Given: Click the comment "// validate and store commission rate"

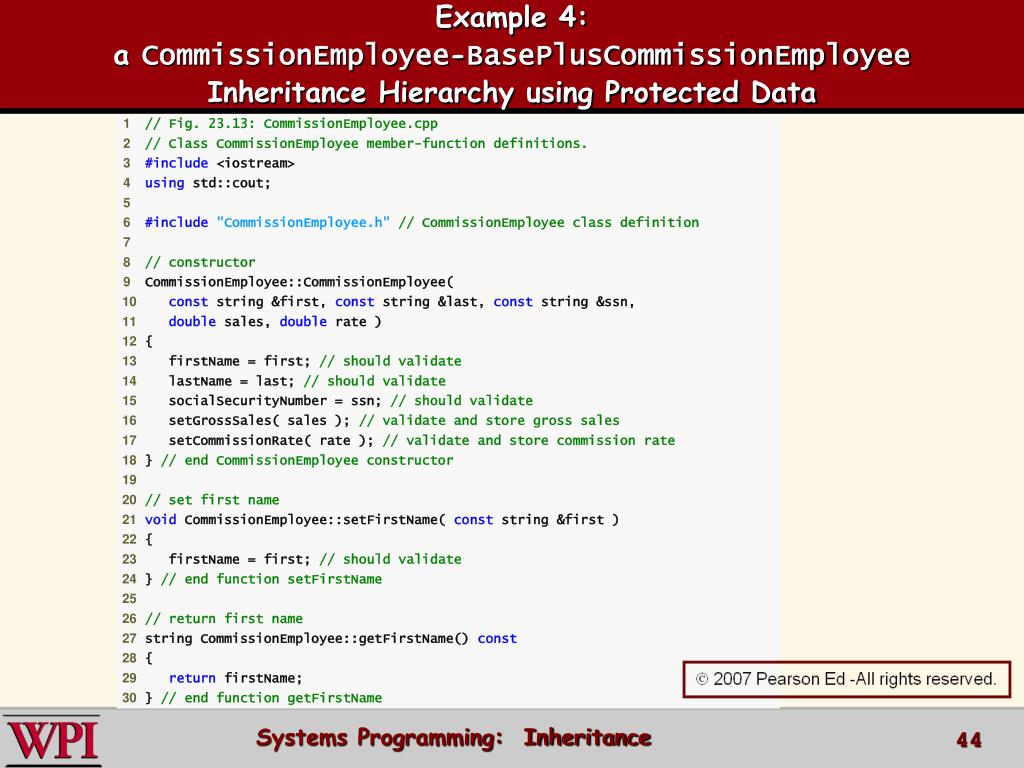Looking at the screenshot, I should 529,440.
